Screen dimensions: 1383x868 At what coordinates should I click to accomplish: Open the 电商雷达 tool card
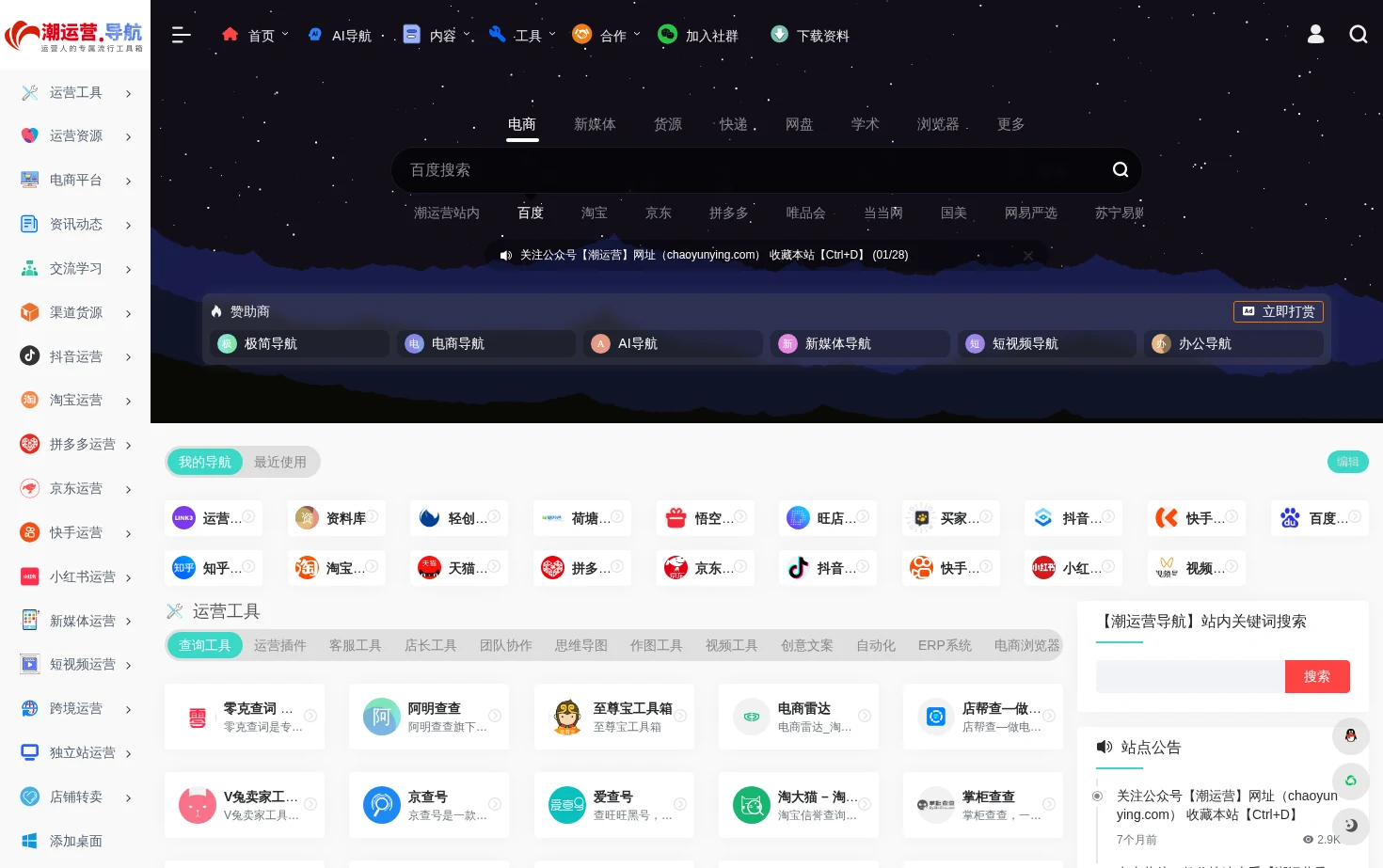click(799, 717)
